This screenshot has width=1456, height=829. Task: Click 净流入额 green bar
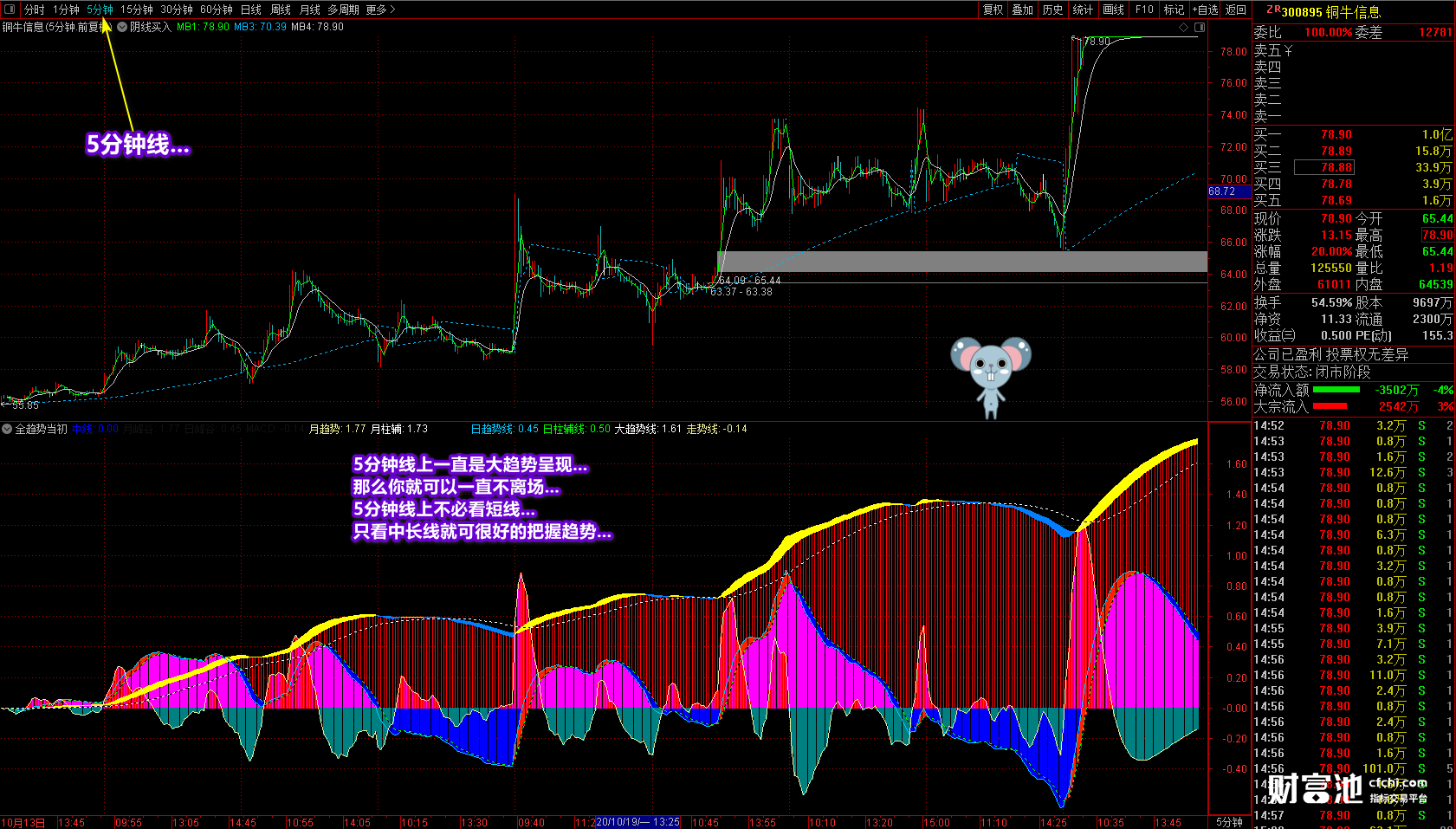coord(1336,390)
